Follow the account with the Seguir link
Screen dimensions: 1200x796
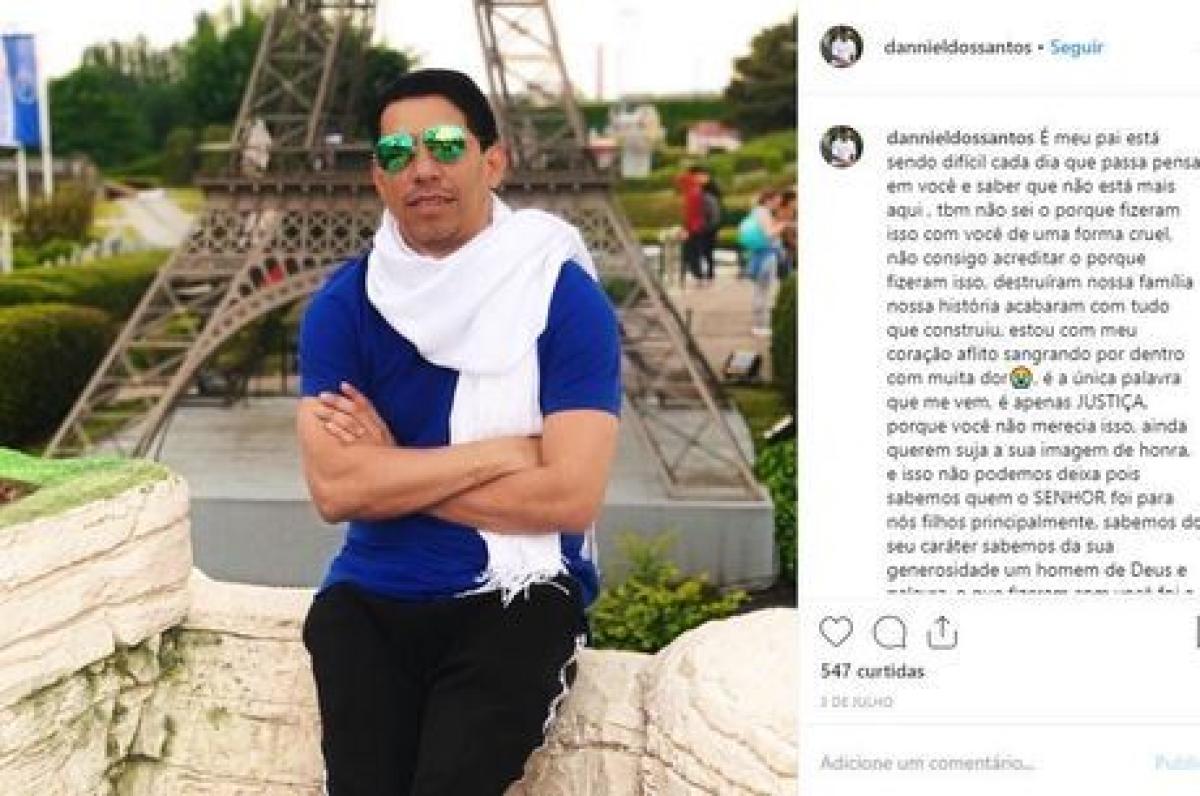click(x=1077, y=47)
